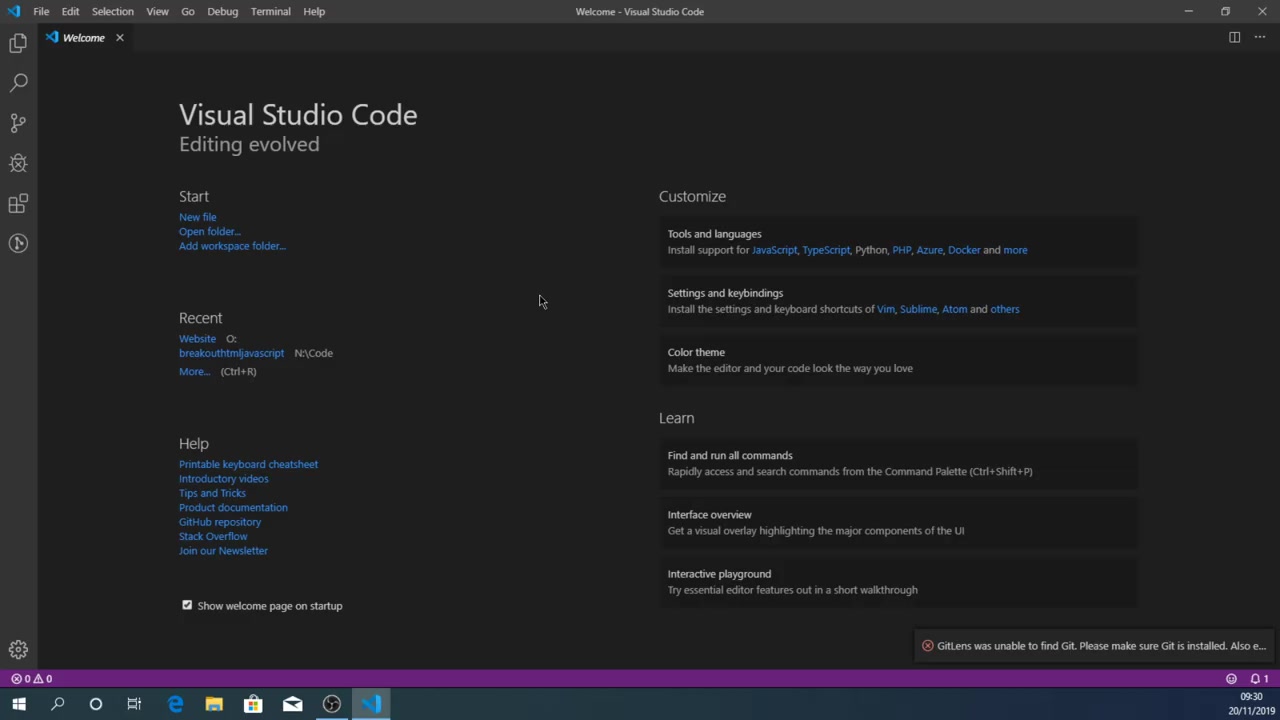Screen dimensions: 1280x720
Task: Click the VS Code logo in title bar
Action: pyautogui.click(x=13, y=11)
